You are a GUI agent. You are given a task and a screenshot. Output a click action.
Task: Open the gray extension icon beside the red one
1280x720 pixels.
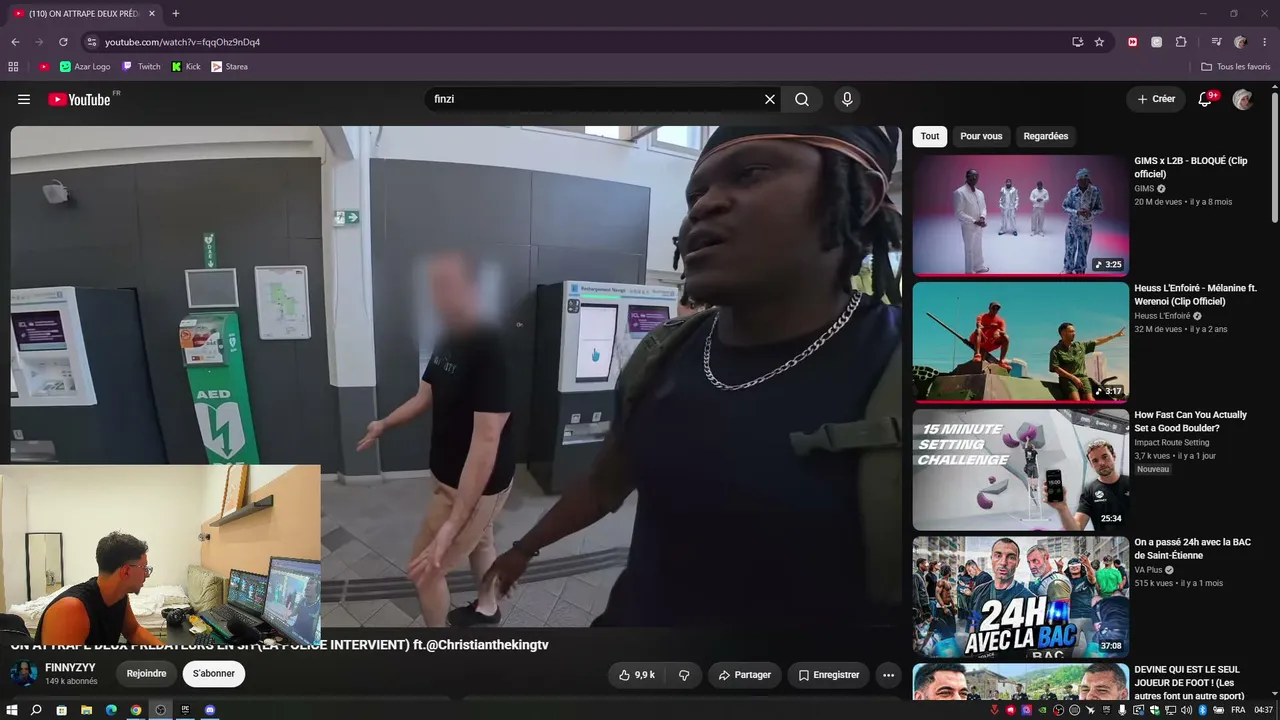point(1157,42)
